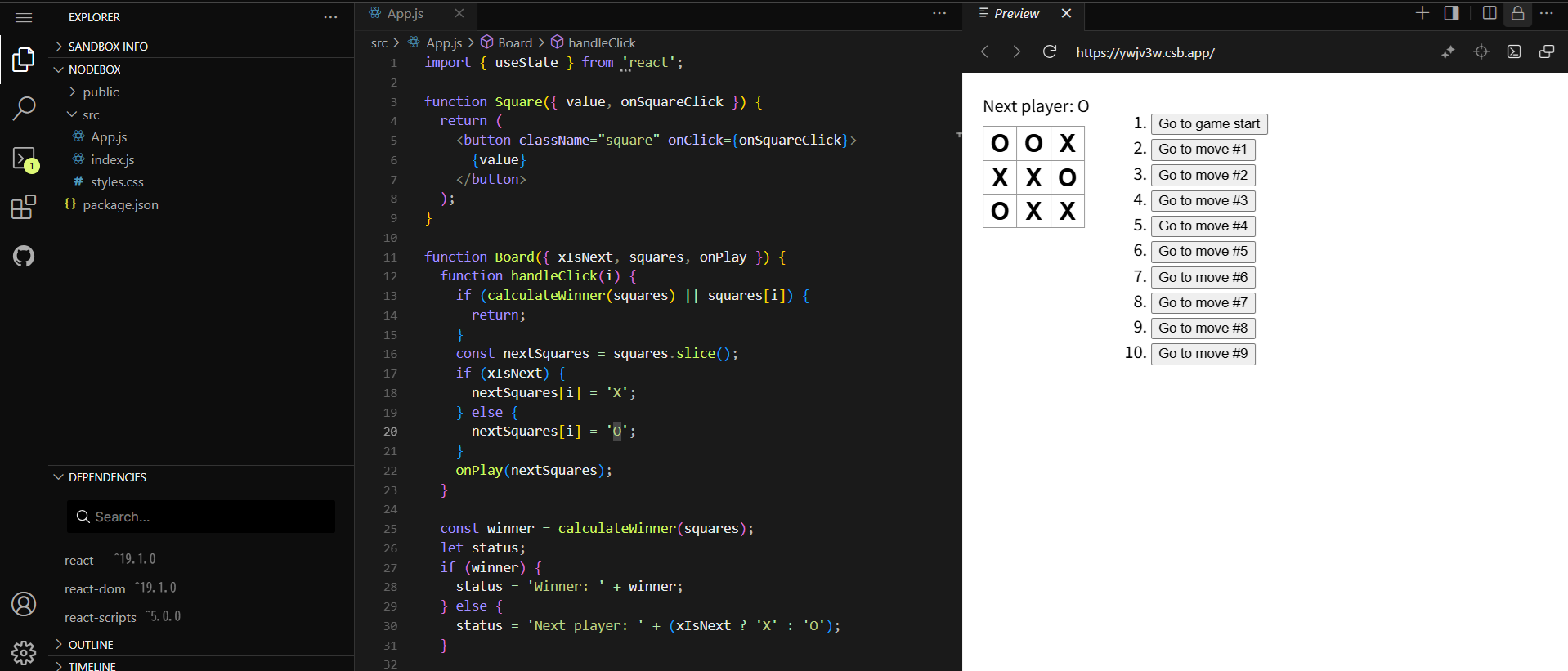This screenshot has height=671, width=1568.
Task: Click Go to move #3 button
Action: pos(1203,200)
